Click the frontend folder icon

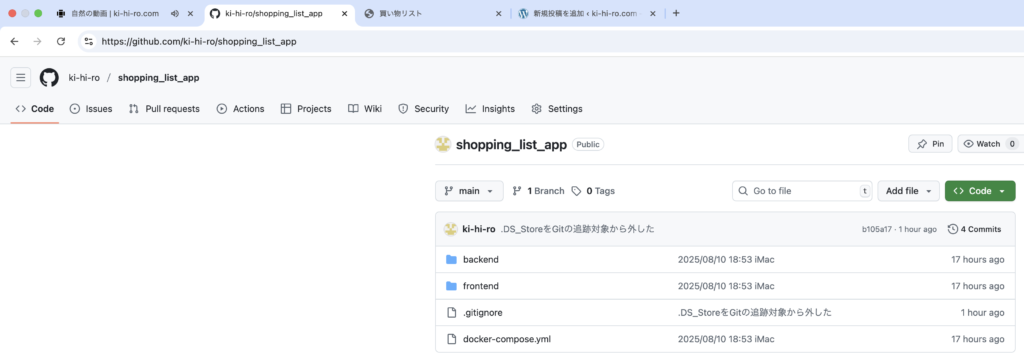click(x=451, y=286)
